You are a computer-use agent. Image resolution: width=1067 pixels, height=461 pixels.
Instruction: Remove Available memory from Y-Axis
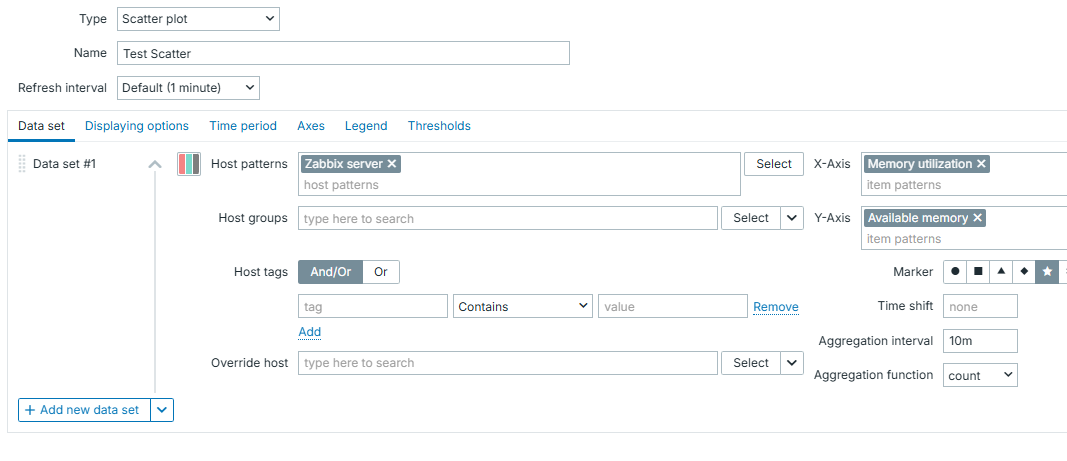(977, 218)
